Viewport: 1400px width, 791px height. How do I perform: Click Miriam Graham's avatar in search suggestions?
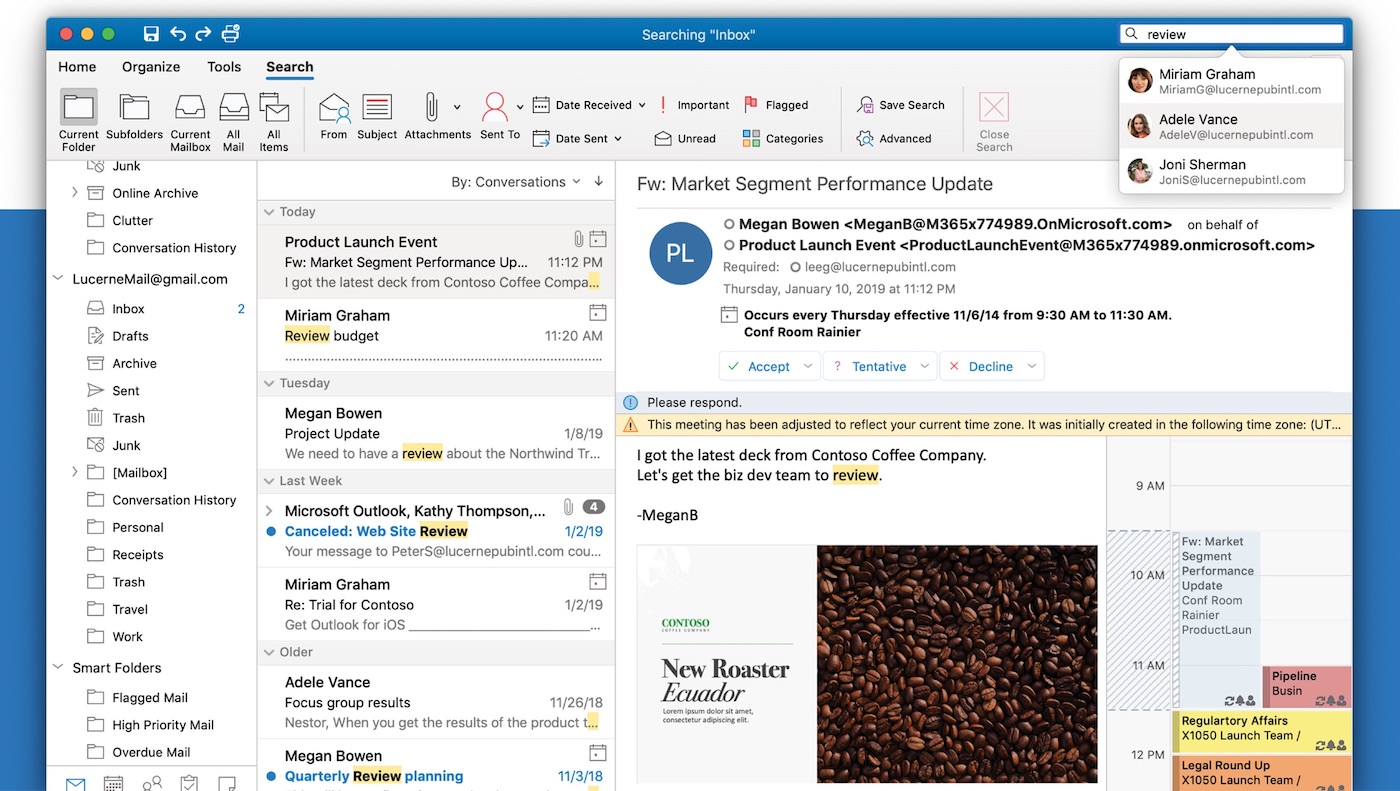click(1140, 80)
